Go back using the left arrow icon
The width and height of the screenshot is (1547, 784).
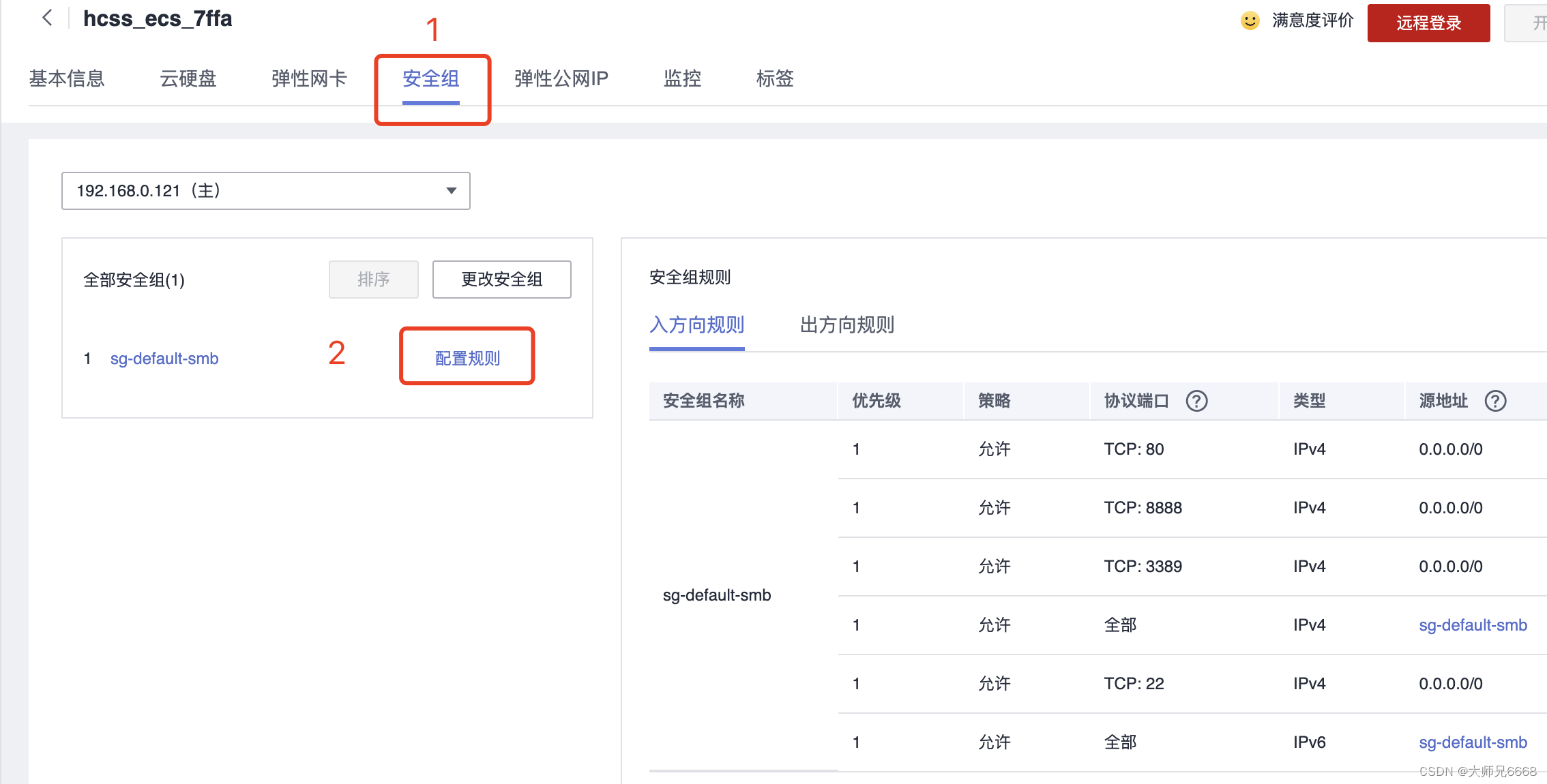pos(47,18)
